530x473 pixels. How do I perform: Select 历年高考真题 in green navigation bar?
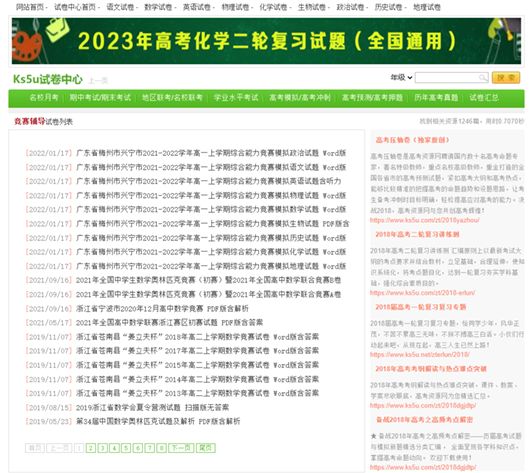click(436, 98)
